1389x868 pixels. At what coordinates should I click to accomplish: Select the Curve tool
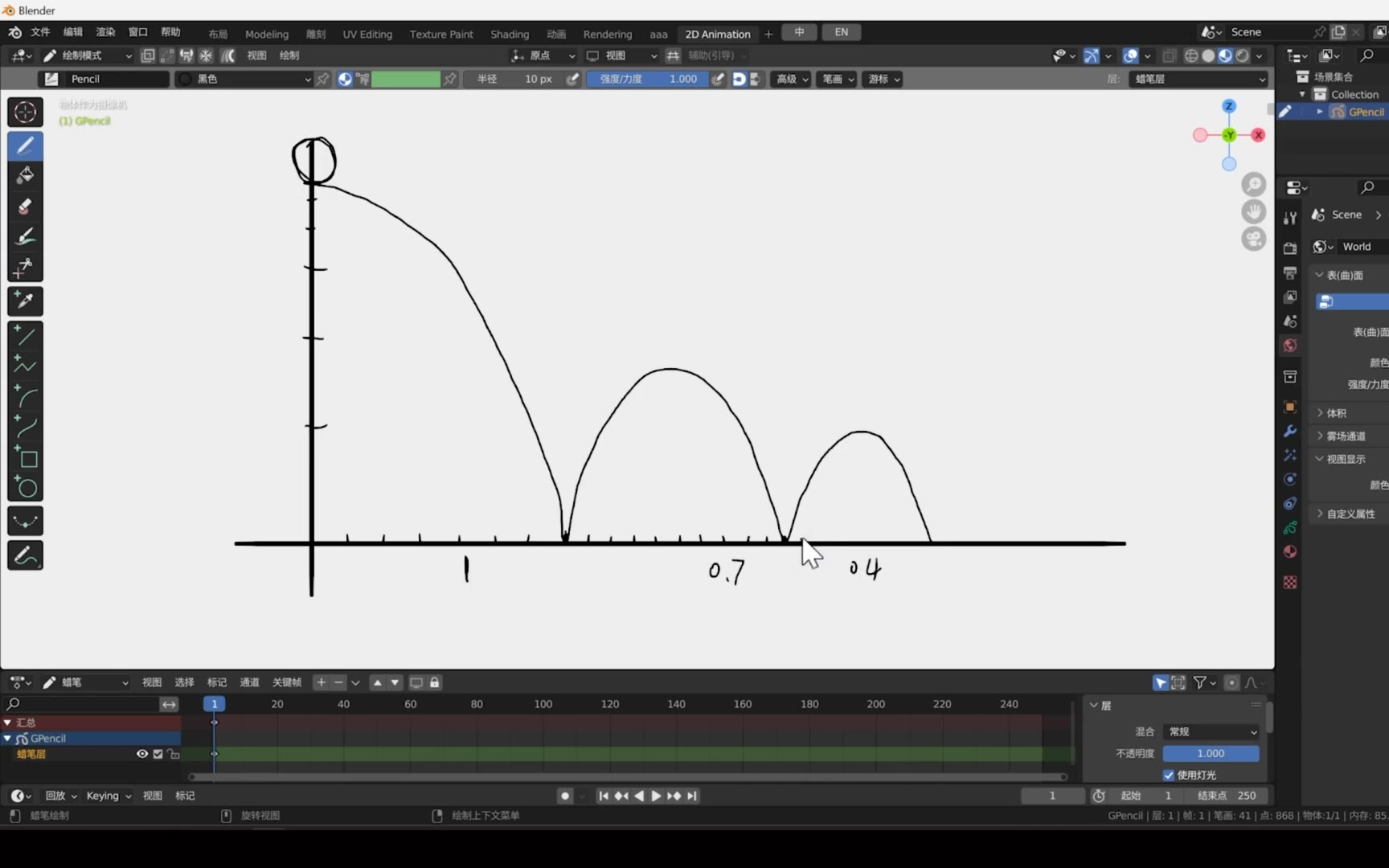pyautogui.click(x=25, y=427)
